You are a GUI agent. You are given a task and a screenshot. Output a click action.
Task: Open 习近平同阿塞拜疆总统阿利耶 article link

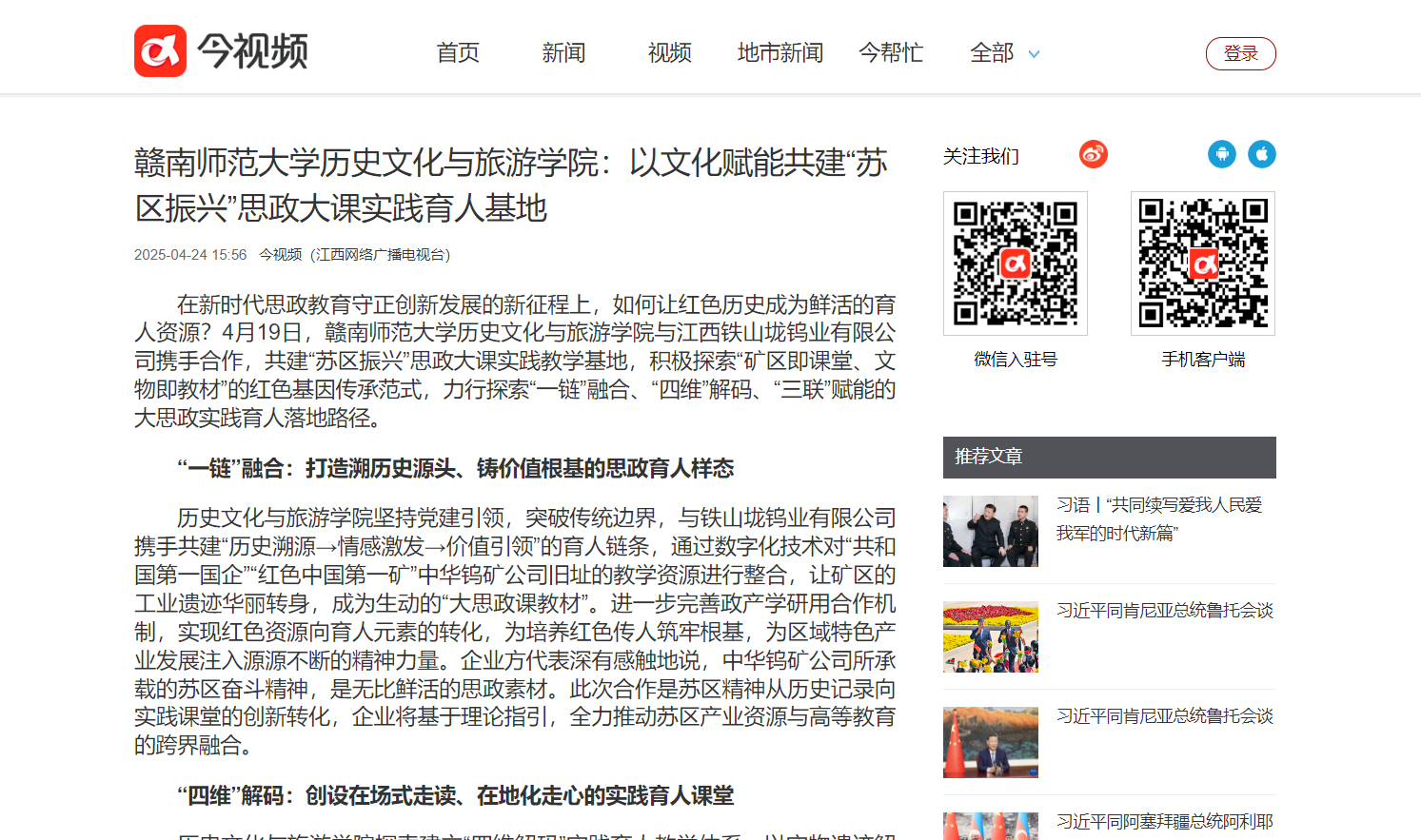[x=1165, y=821]
